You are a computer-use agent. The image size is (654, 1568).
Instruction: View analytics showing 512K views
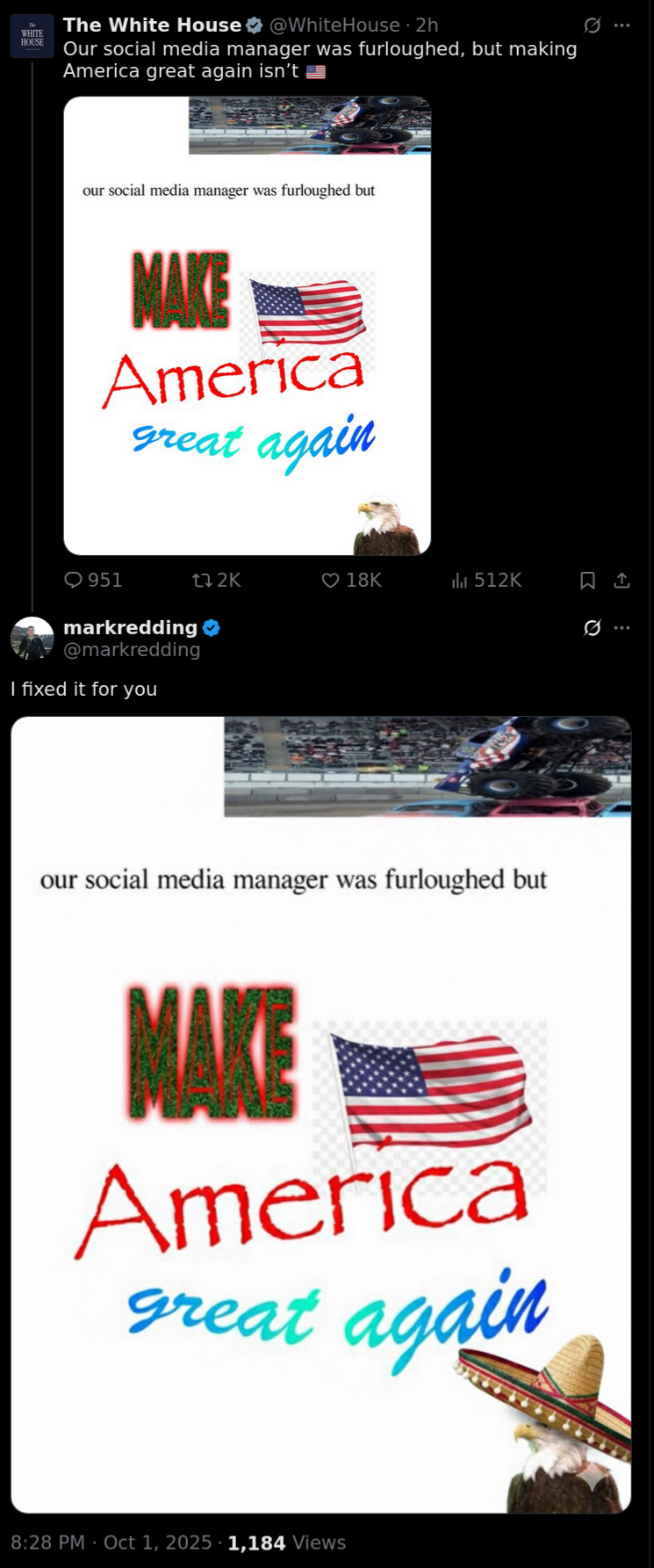click(x=486, y=581)
